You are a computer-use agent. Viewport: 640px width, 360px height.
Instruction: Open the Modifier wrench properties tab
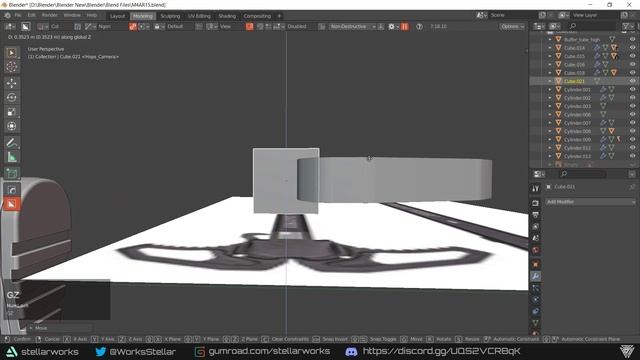click(536, 276)
